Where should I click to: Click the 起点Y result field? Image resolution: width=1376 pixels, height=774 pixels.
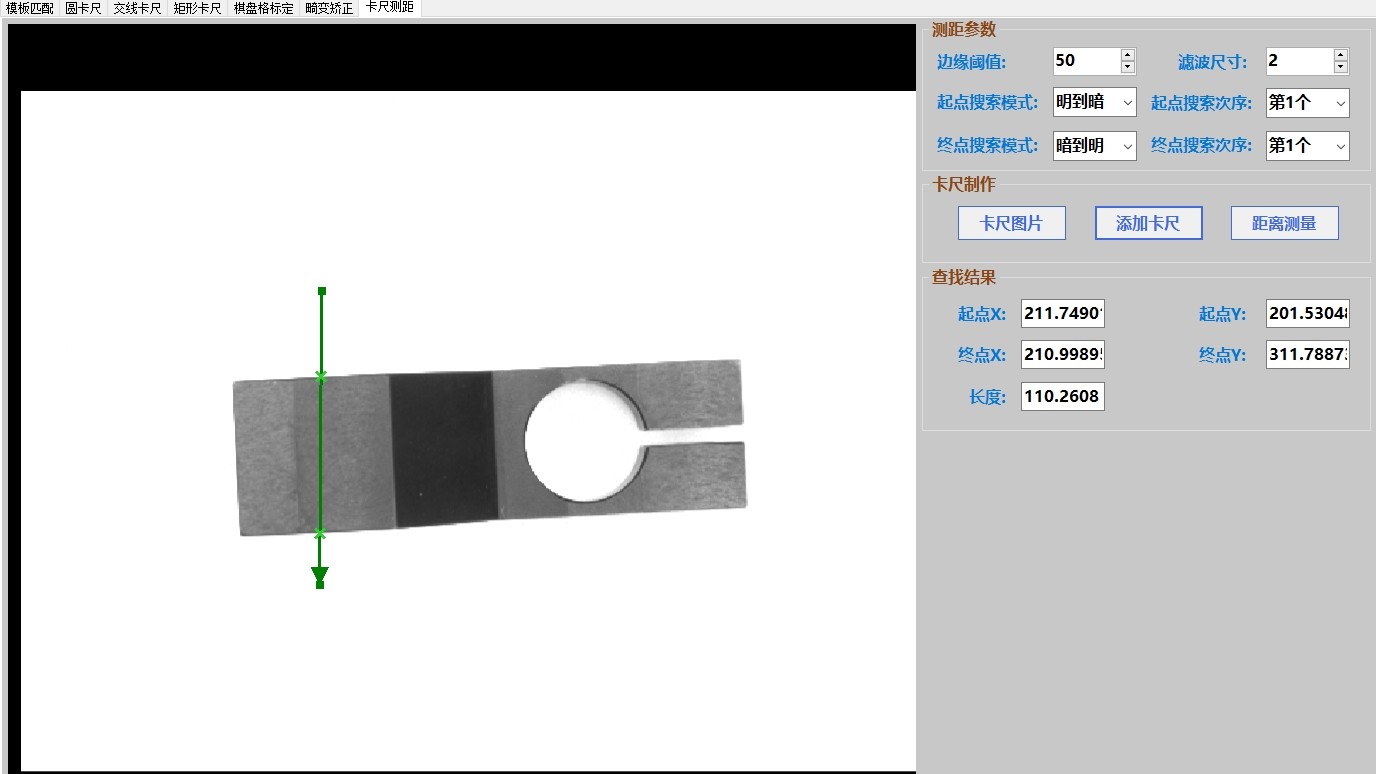tap(1308, 314)
